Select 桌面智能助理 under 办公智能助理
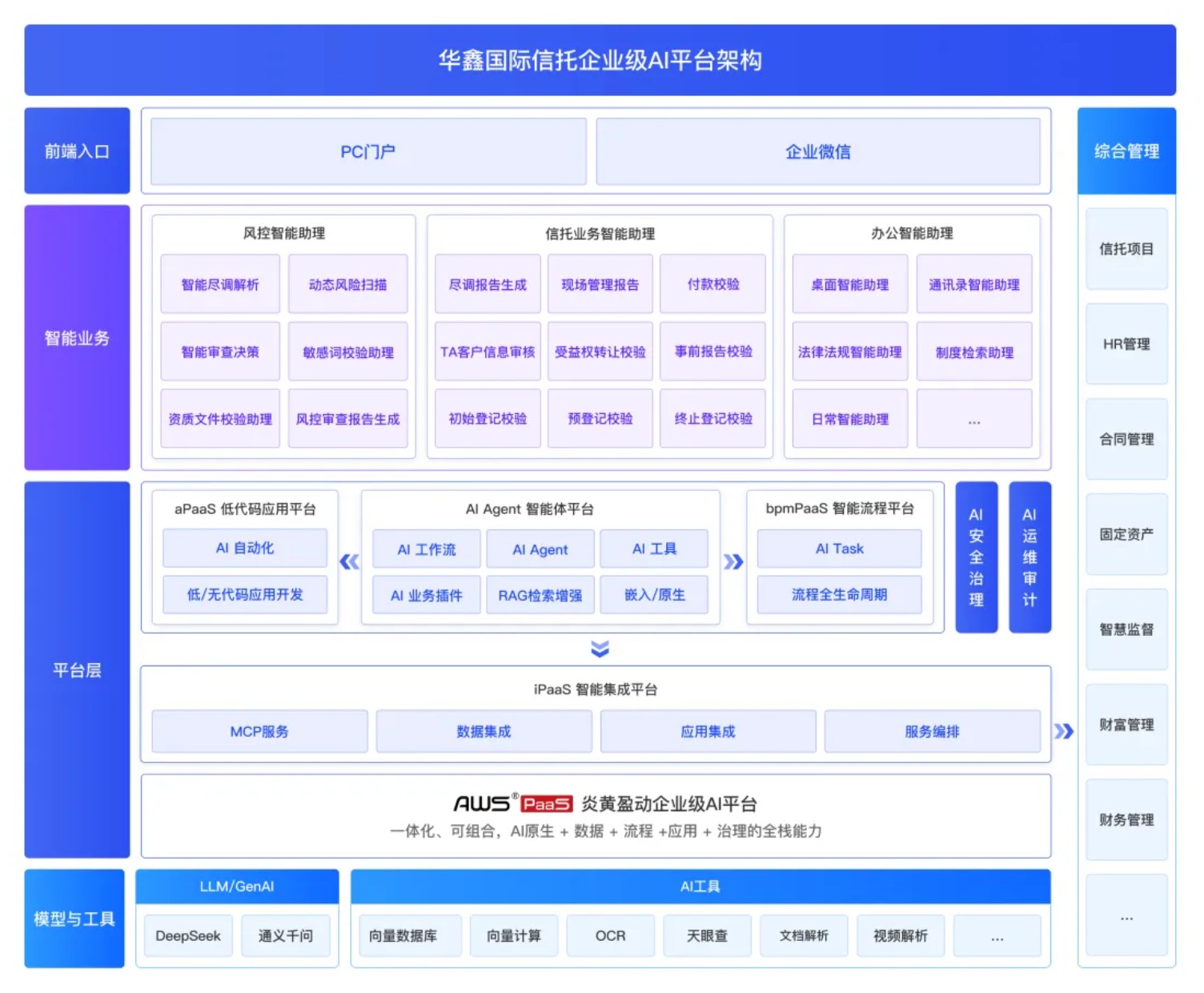This screenshot has width=1204, height=993. tap(849, 284)
